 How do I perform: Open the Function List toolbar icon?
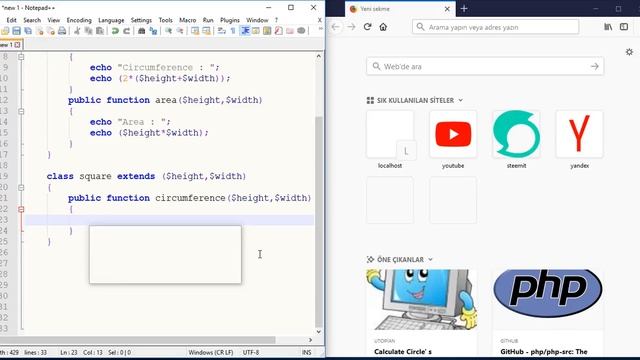(x=278, y=31)
